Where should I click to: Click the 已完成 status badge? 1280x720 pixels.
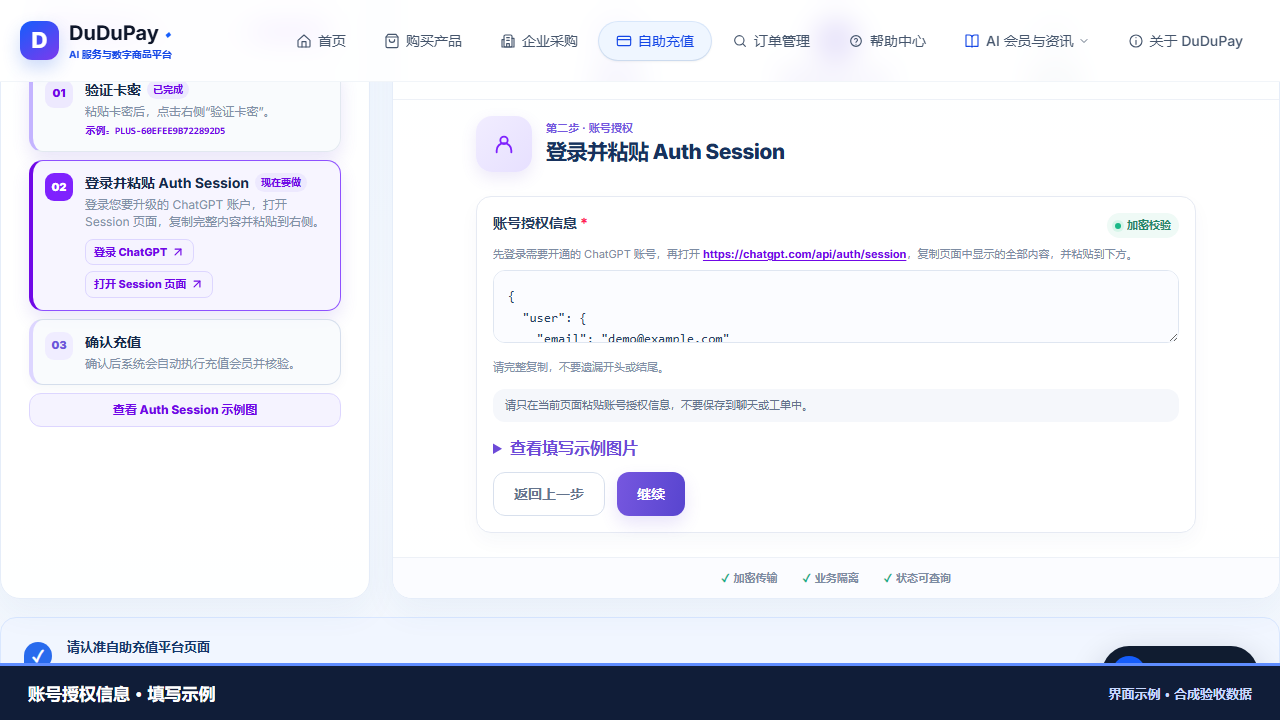tap(168, 90)
